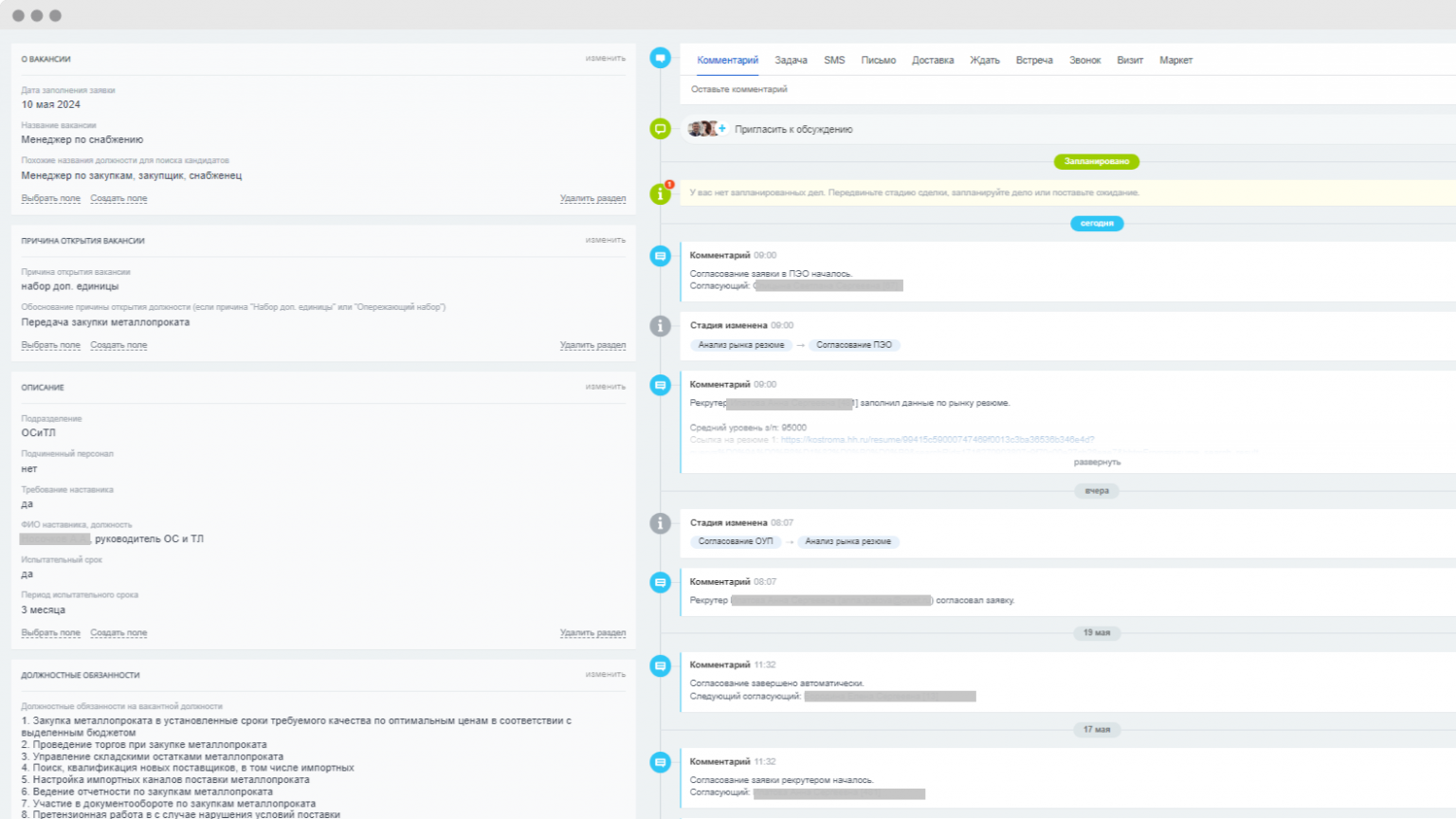Switch to the Задача tab
The image size is (1456, 819).
791,60
